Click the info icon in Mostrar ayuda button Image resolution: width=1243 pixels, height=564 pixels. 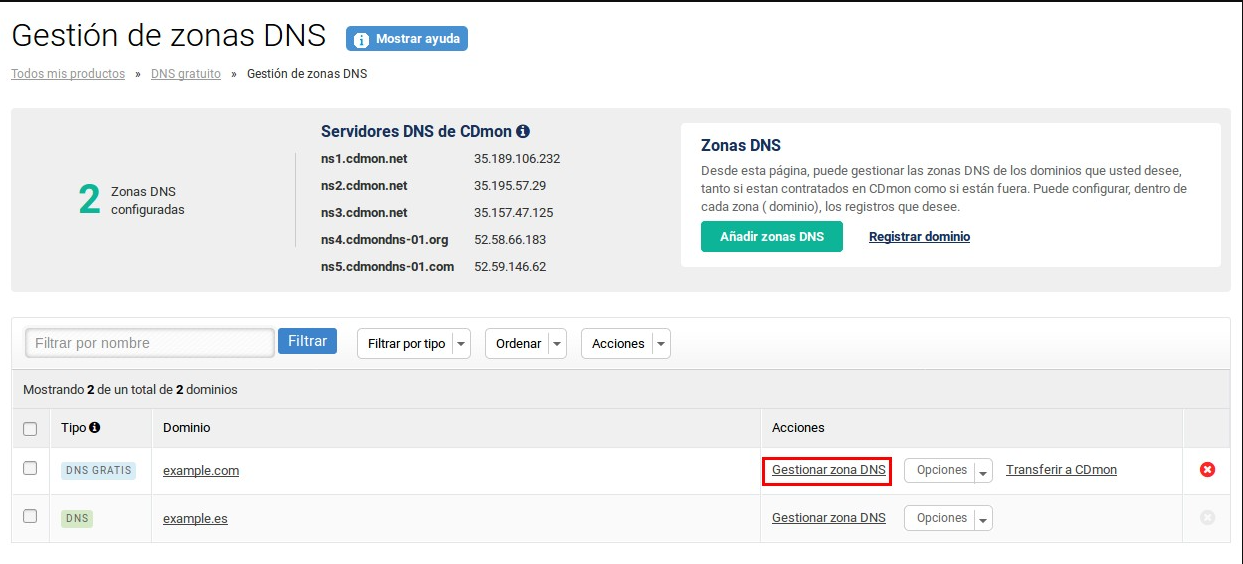(x=362, y=39)
